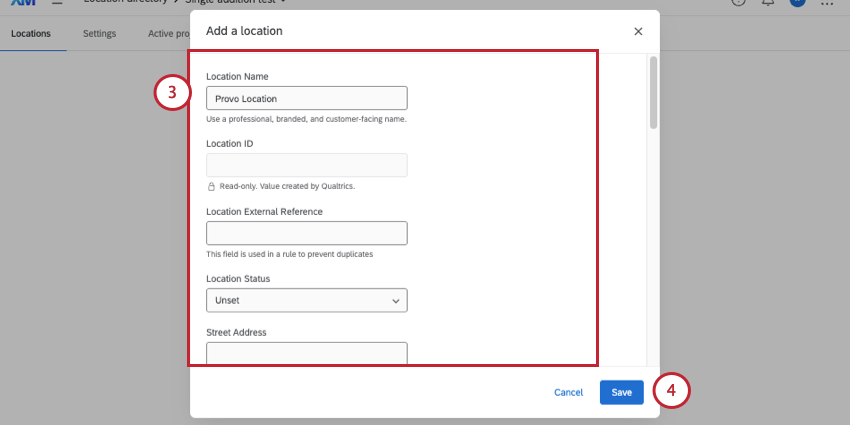Close the Add a location dialog
The height and width of the screenshot is (425, 850).
click(638, 31)
